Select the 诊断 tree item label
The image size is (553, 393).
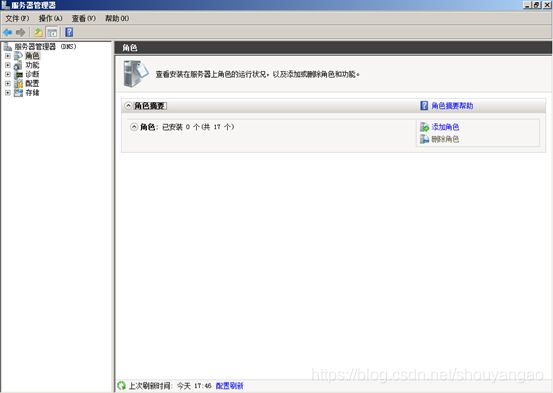(x=32, y=74)
